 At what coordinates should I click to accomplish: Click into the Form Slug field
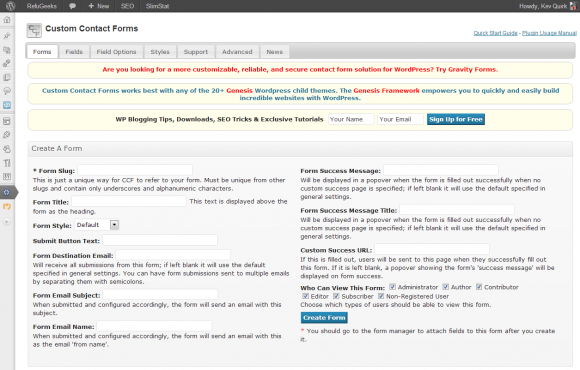pyautogui.click(x=135, y=170)
